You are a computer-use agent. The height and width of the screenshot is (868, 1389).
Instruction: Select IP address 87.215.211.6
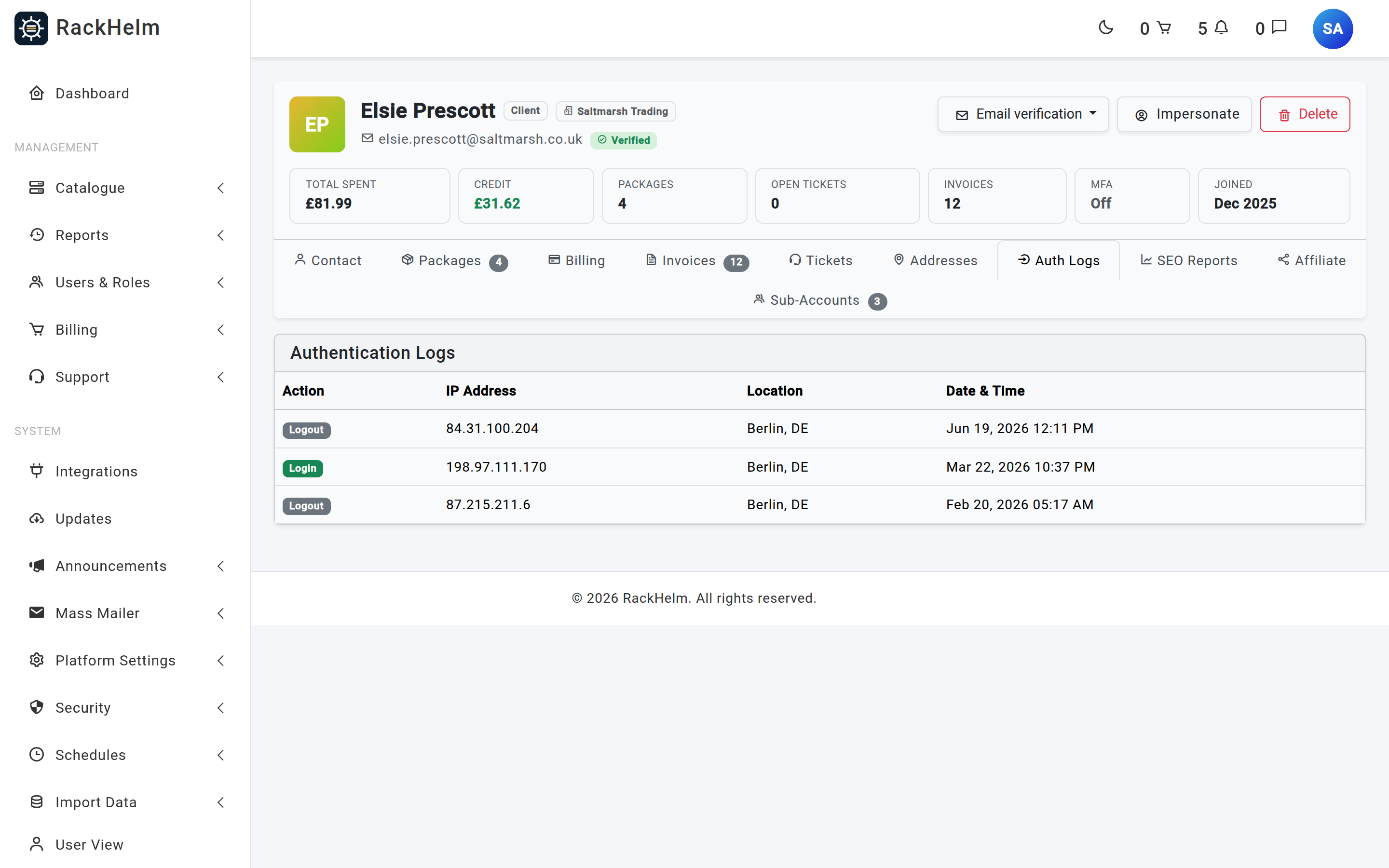click(488, 504)
